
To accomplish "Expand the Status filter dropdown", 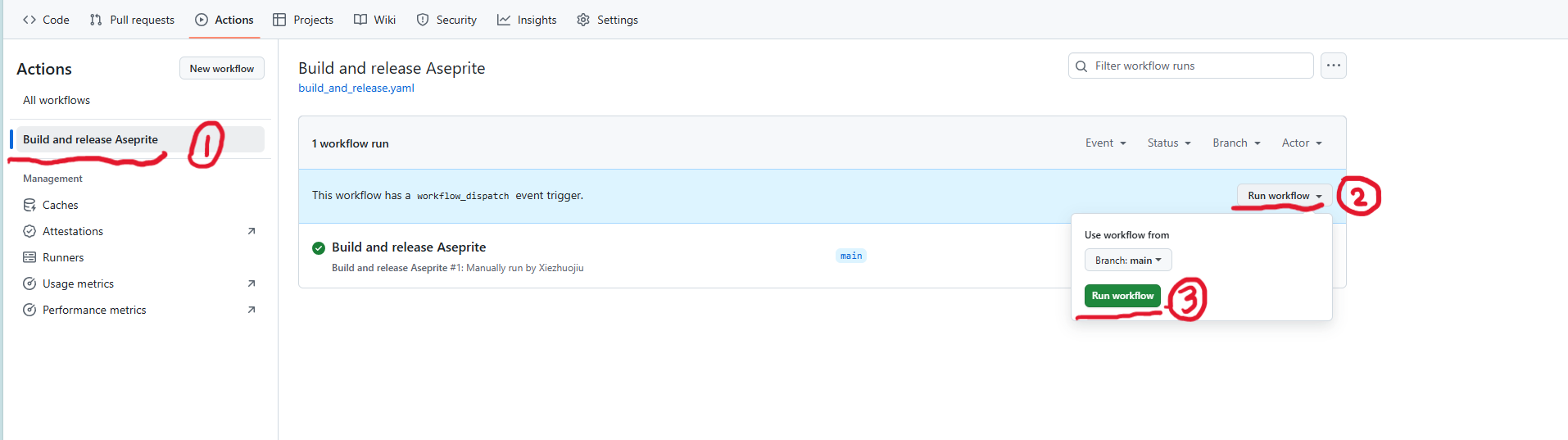I will click(x=1169, y=143).
